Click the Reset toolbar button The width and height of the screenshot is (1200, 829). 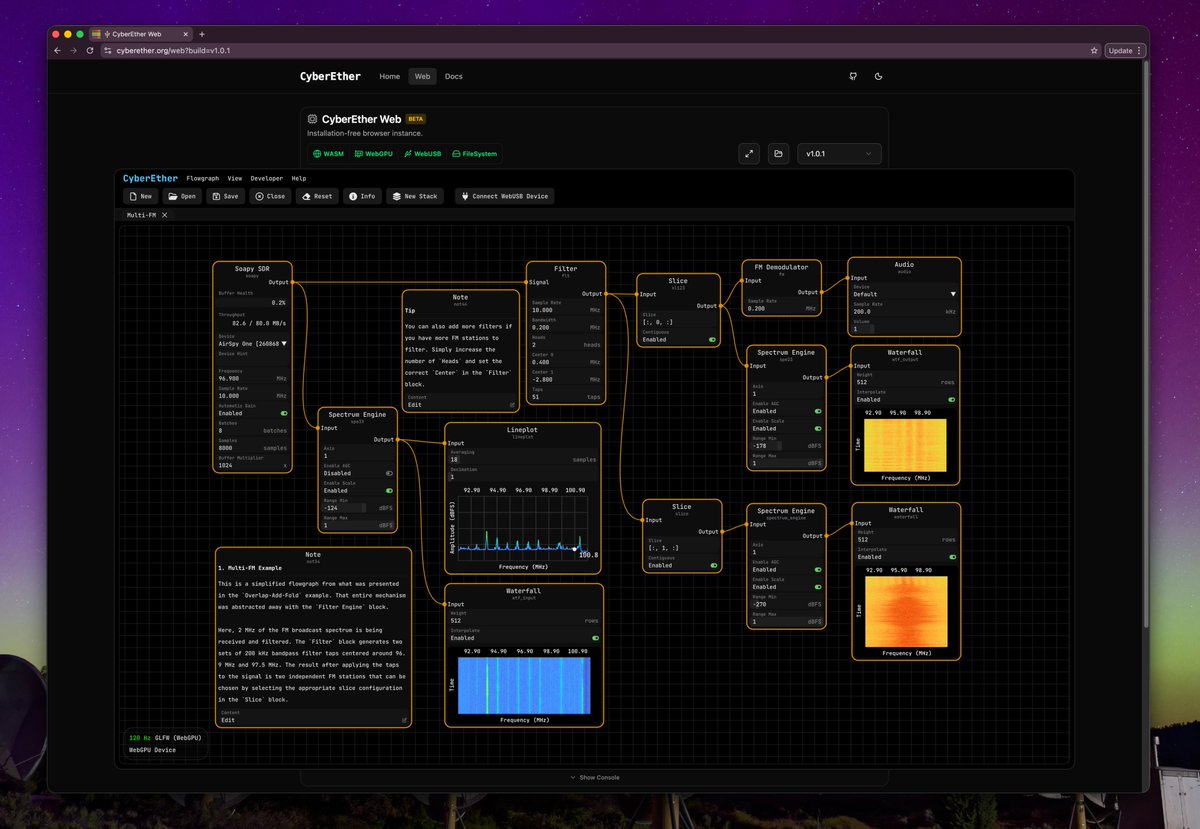click(317, 196)
